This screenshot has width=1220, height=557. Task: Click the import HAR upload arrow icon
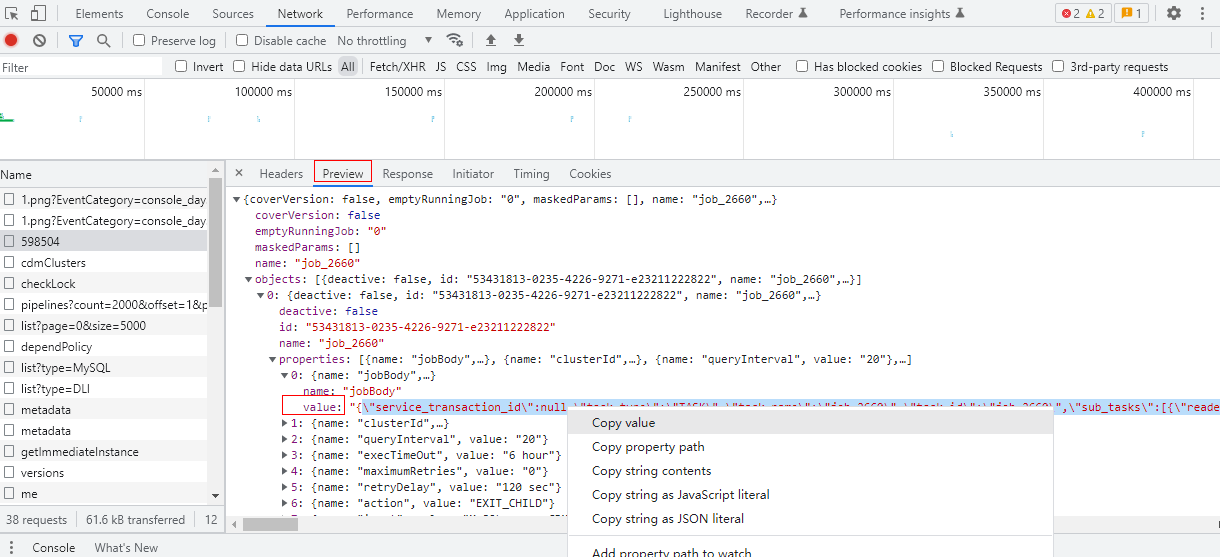tap(490, 41)
